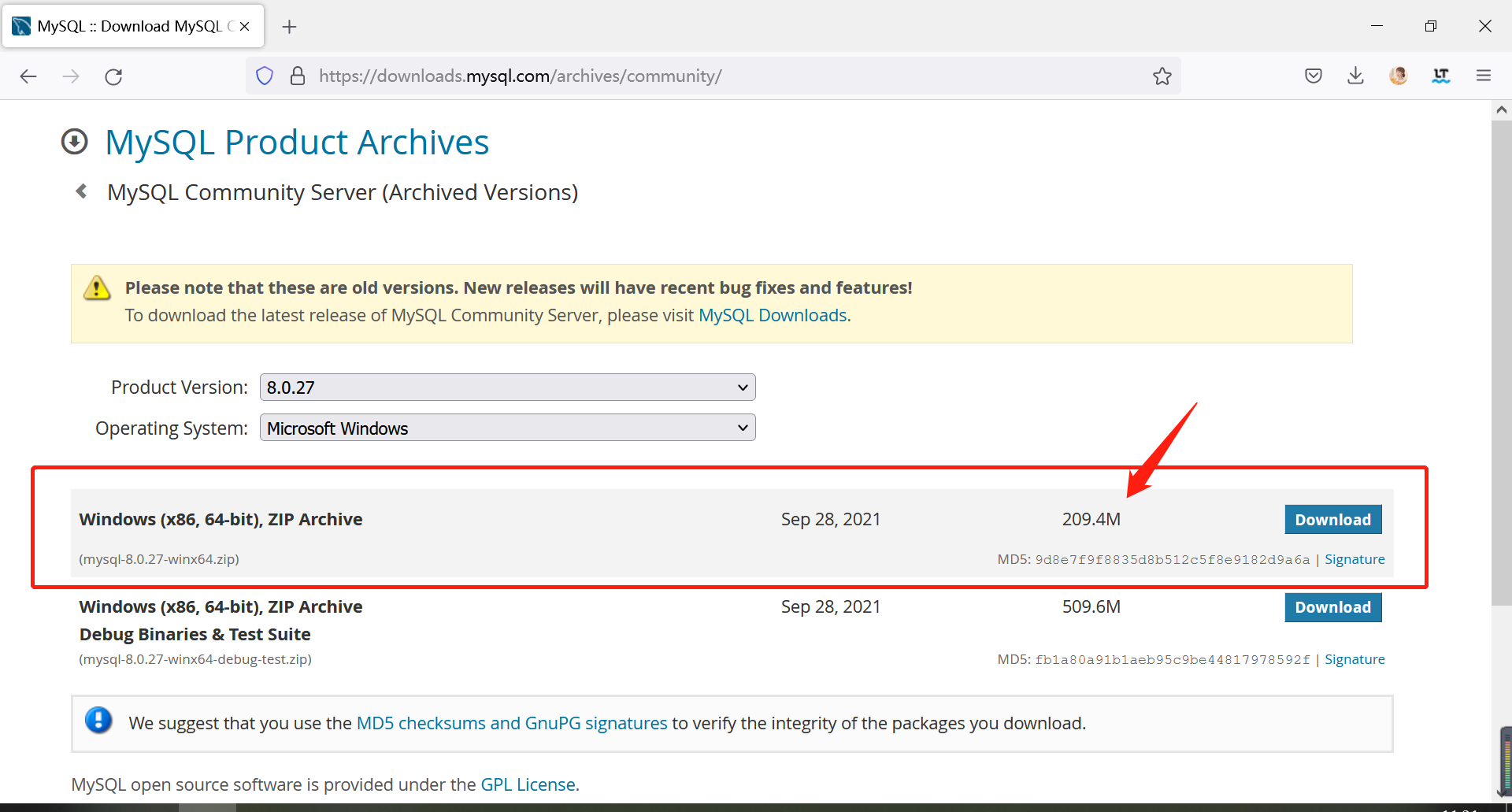View site security via the padlock icon

pos(298,76)
